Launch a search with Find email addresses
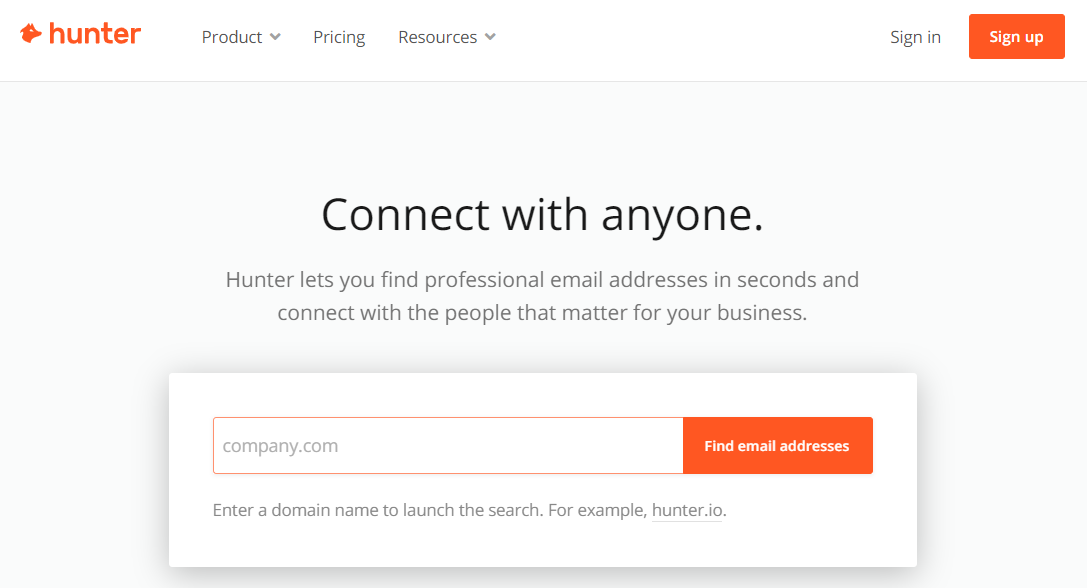Screen dimensions: 1087x588 coord(778,445)
